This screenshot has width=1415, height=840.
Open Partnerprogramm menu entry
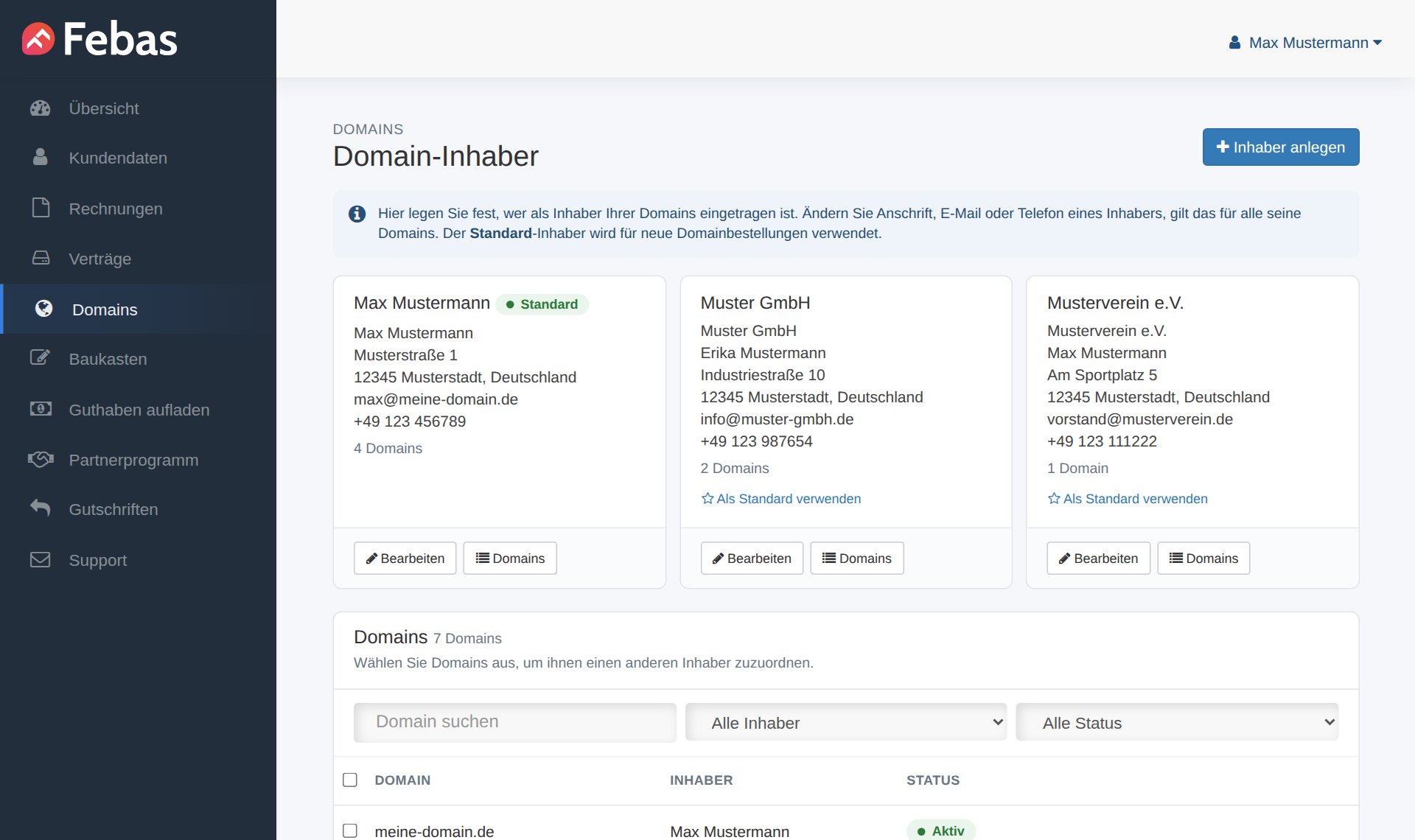click(138, 460)
